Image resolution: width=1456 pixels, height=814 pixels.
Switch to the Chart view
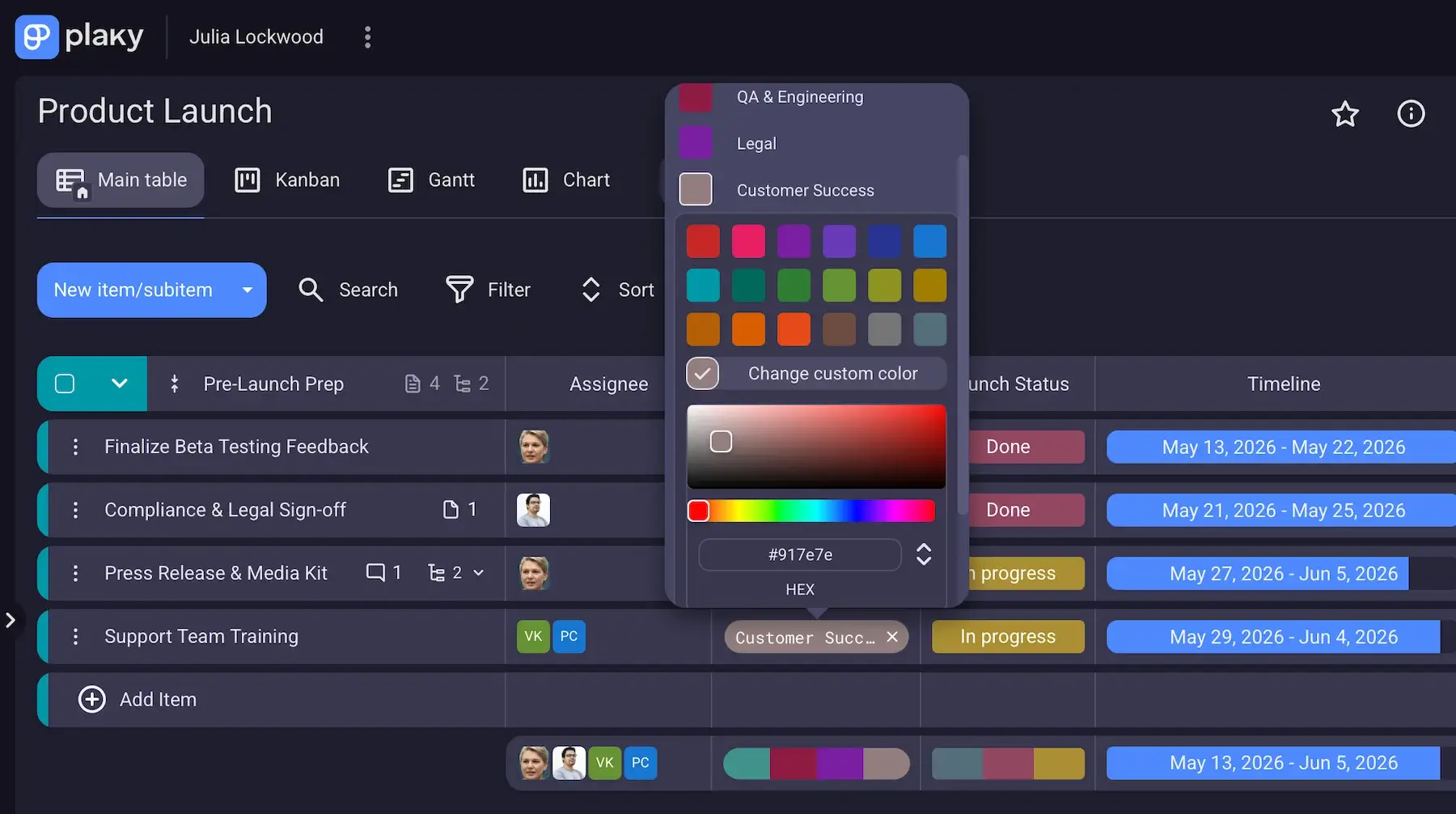tap(566, 180)
